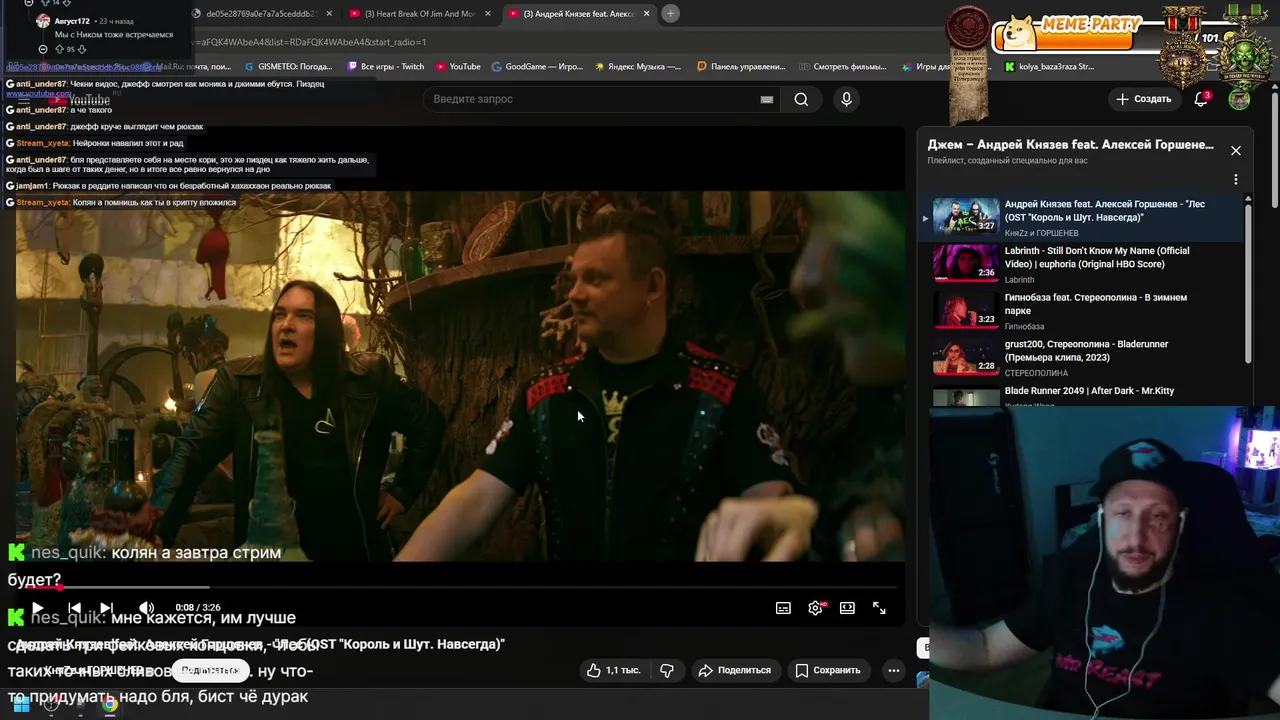Dislike the video with thumbs down

(x=667, y=670)
